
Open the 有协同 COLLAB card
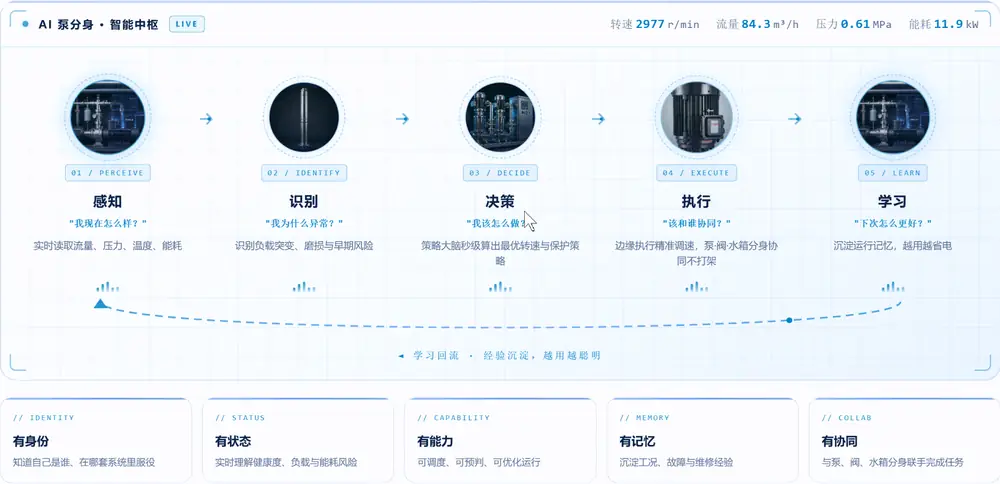click(904, 440)
